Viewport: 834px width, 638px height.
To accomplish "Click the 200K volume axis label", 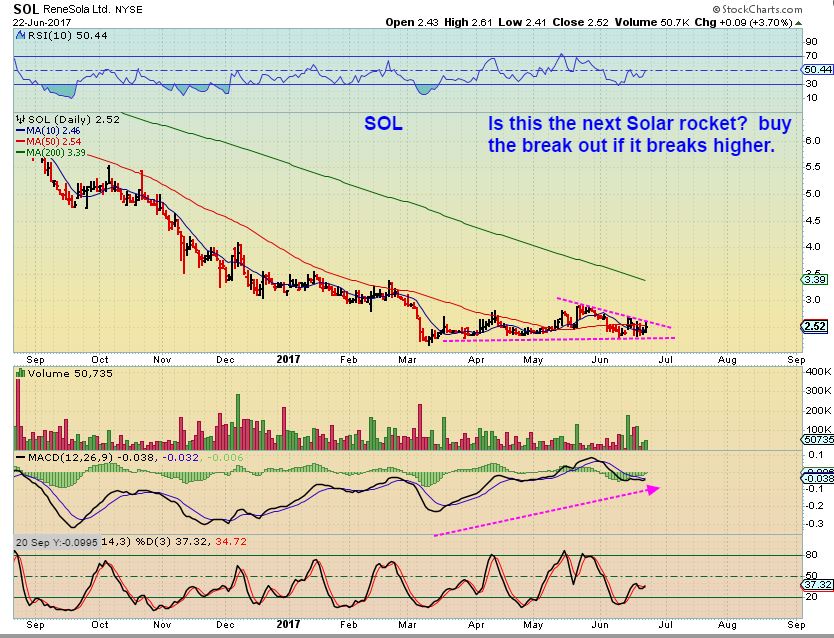I will (x=818, y=410).
